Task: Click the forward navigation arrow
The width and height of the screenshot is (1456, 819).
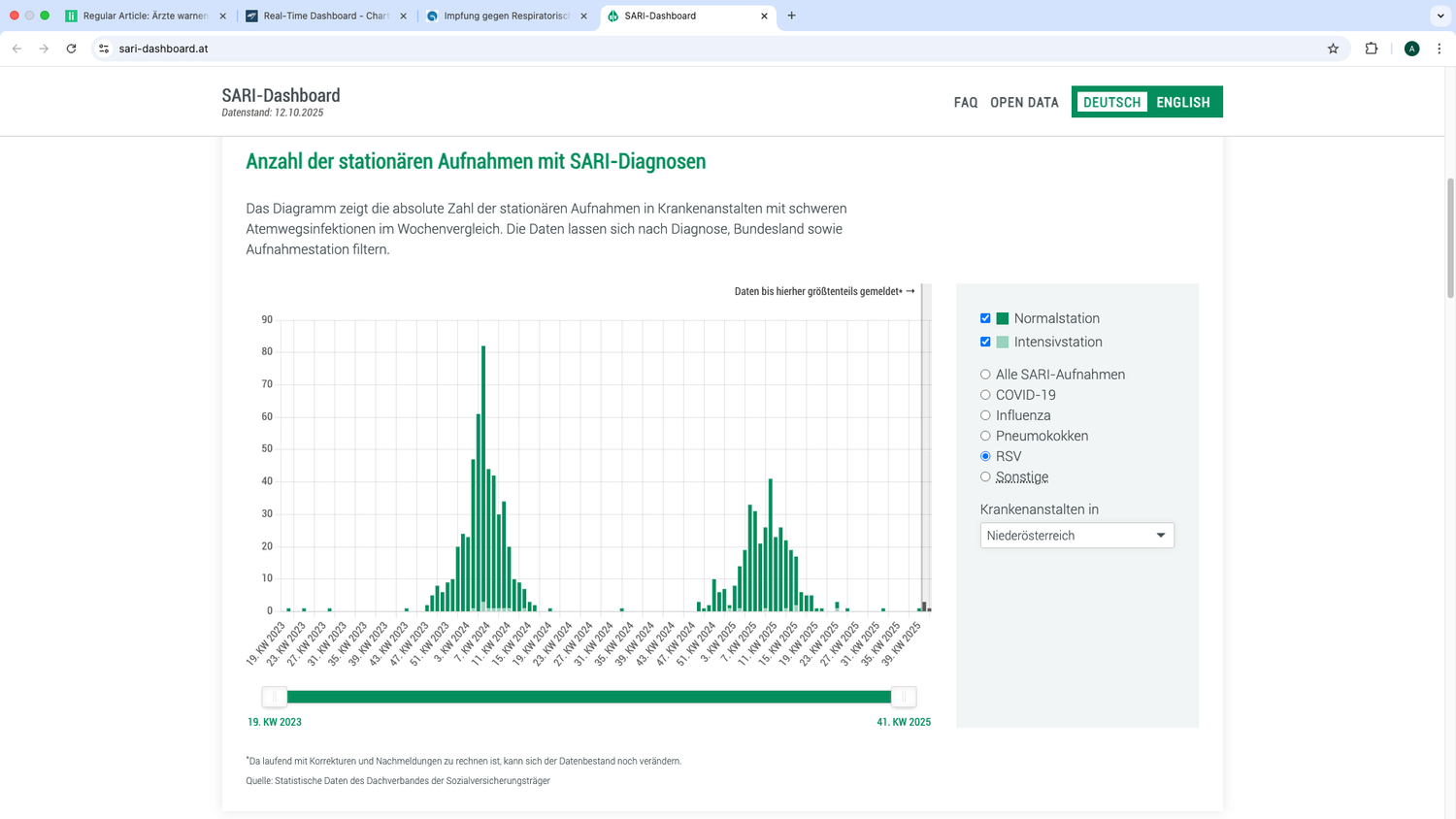Action: point(43,48)
